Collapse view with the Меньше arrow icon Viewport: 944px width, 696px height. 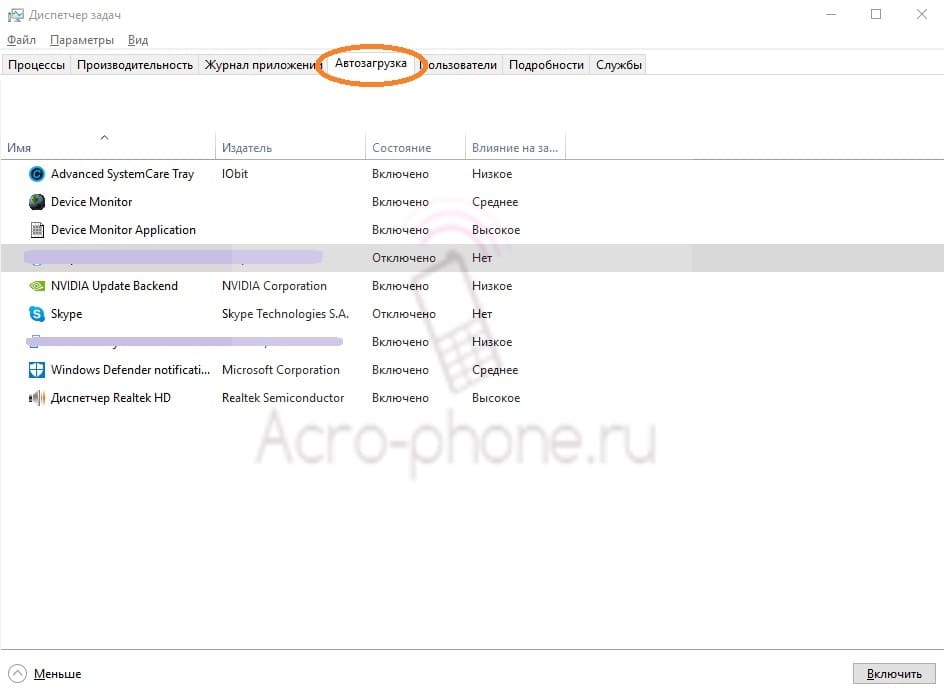17,674
